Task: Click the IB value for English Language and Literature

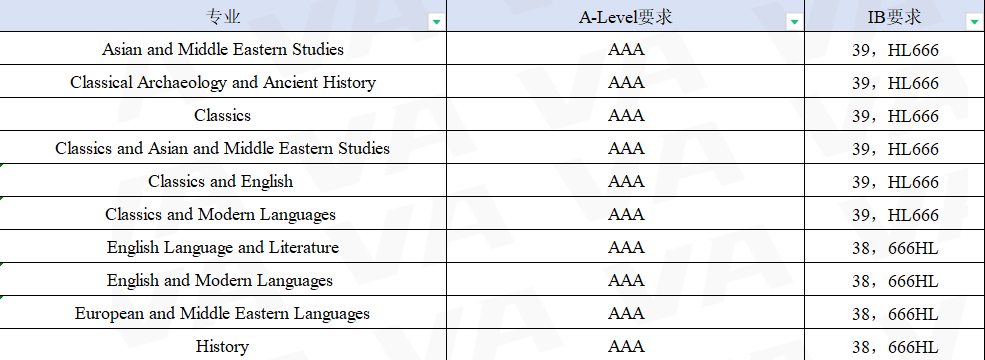Action: (895, 248)
